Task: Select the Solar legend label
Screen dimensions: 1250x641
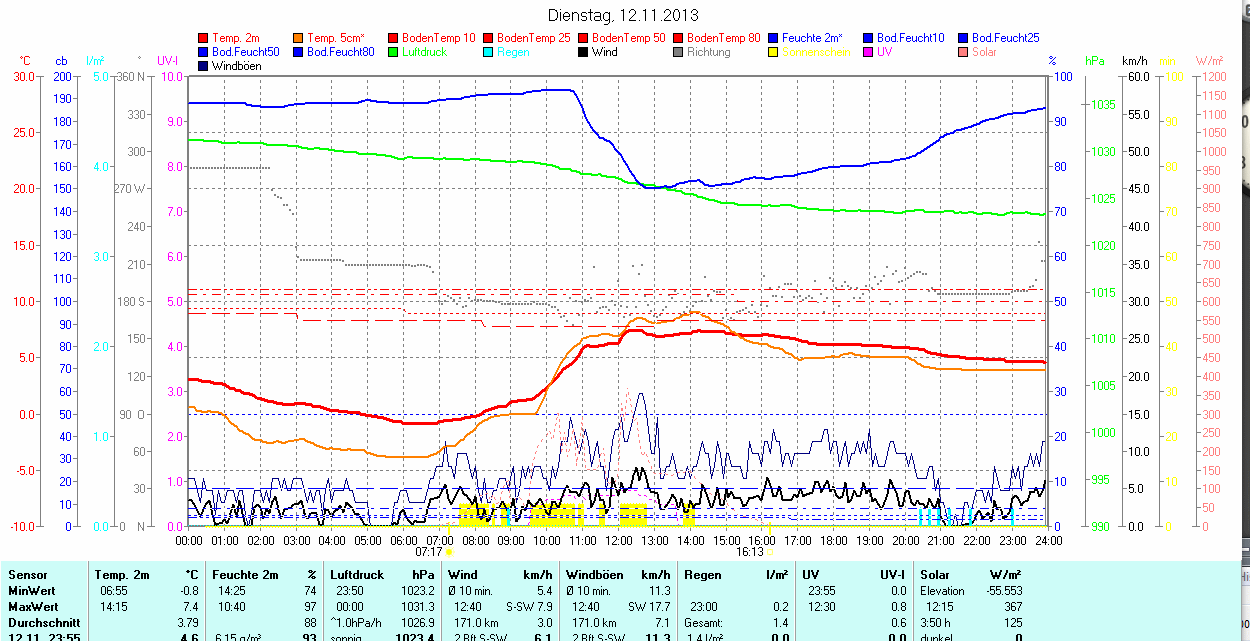Action: pos(984,52)
